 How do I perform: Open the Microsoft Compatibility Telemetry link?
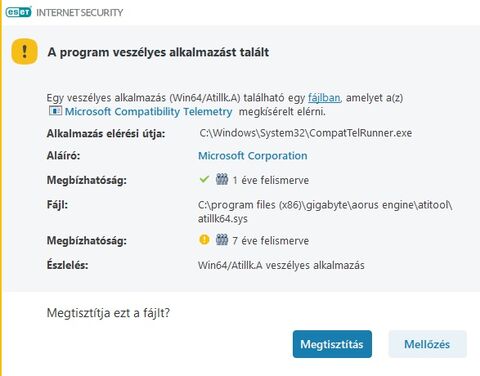(x=148, y=111)
